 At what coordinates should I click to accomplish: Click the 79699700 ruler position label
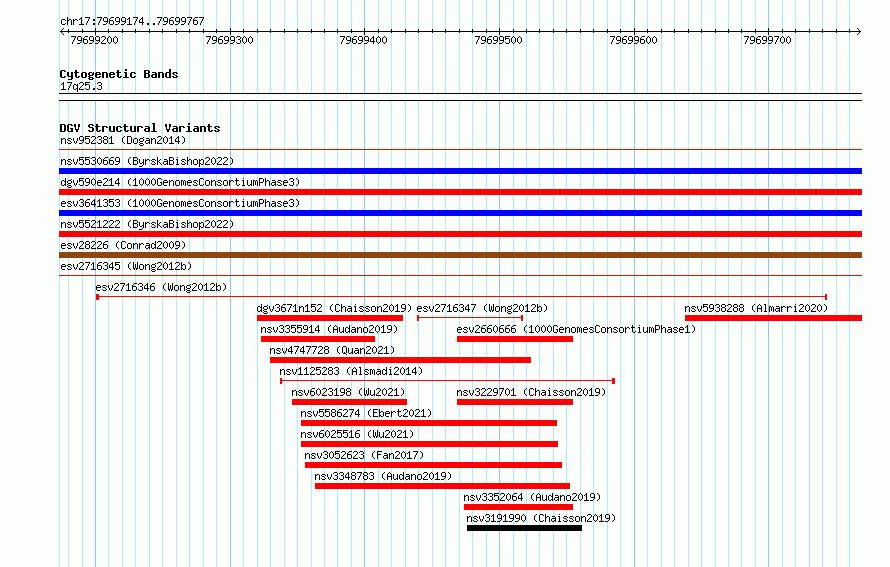[x=767, y=40]
